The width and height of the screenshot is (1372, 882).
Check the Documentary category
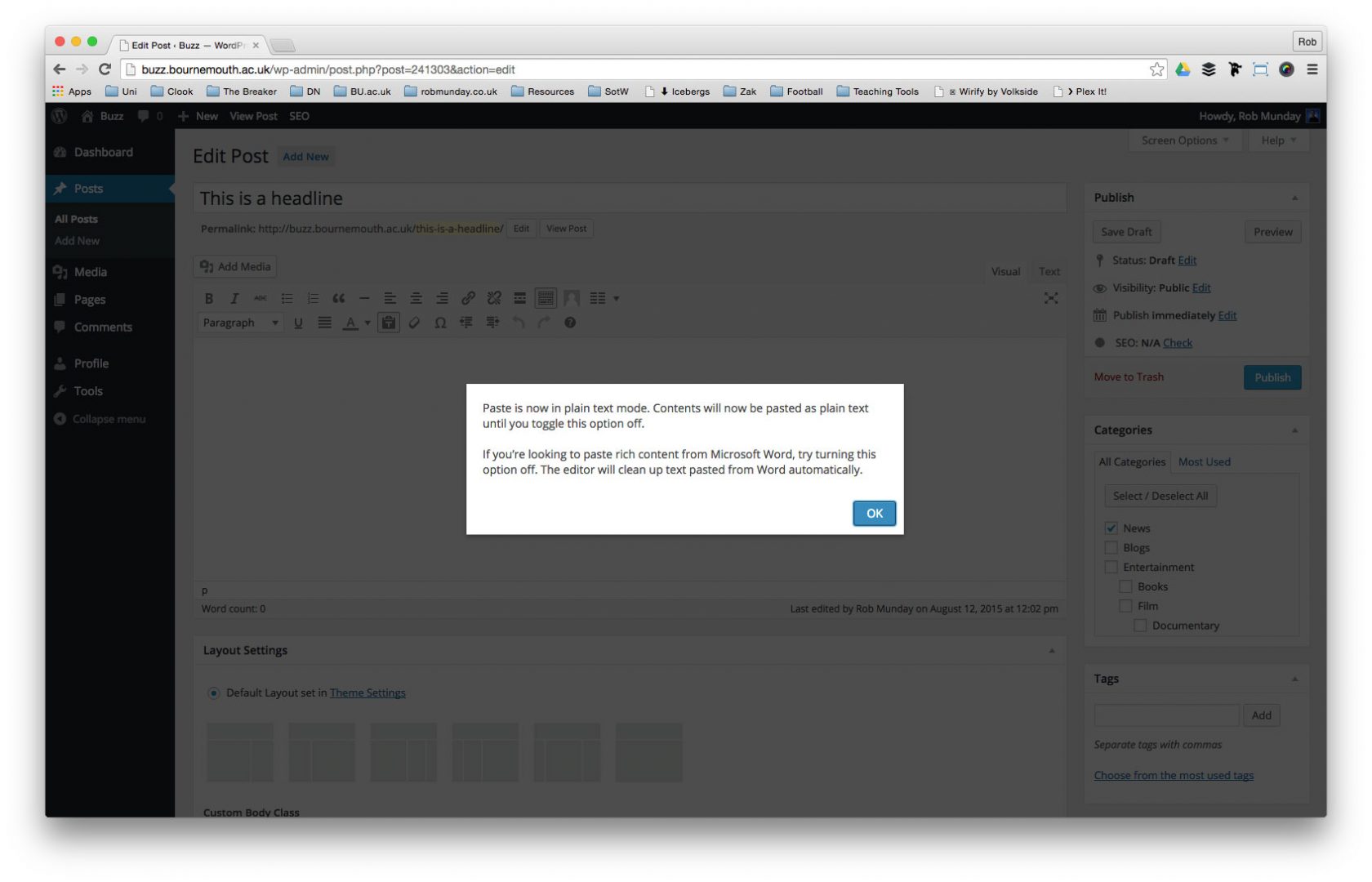point(1140,626)
